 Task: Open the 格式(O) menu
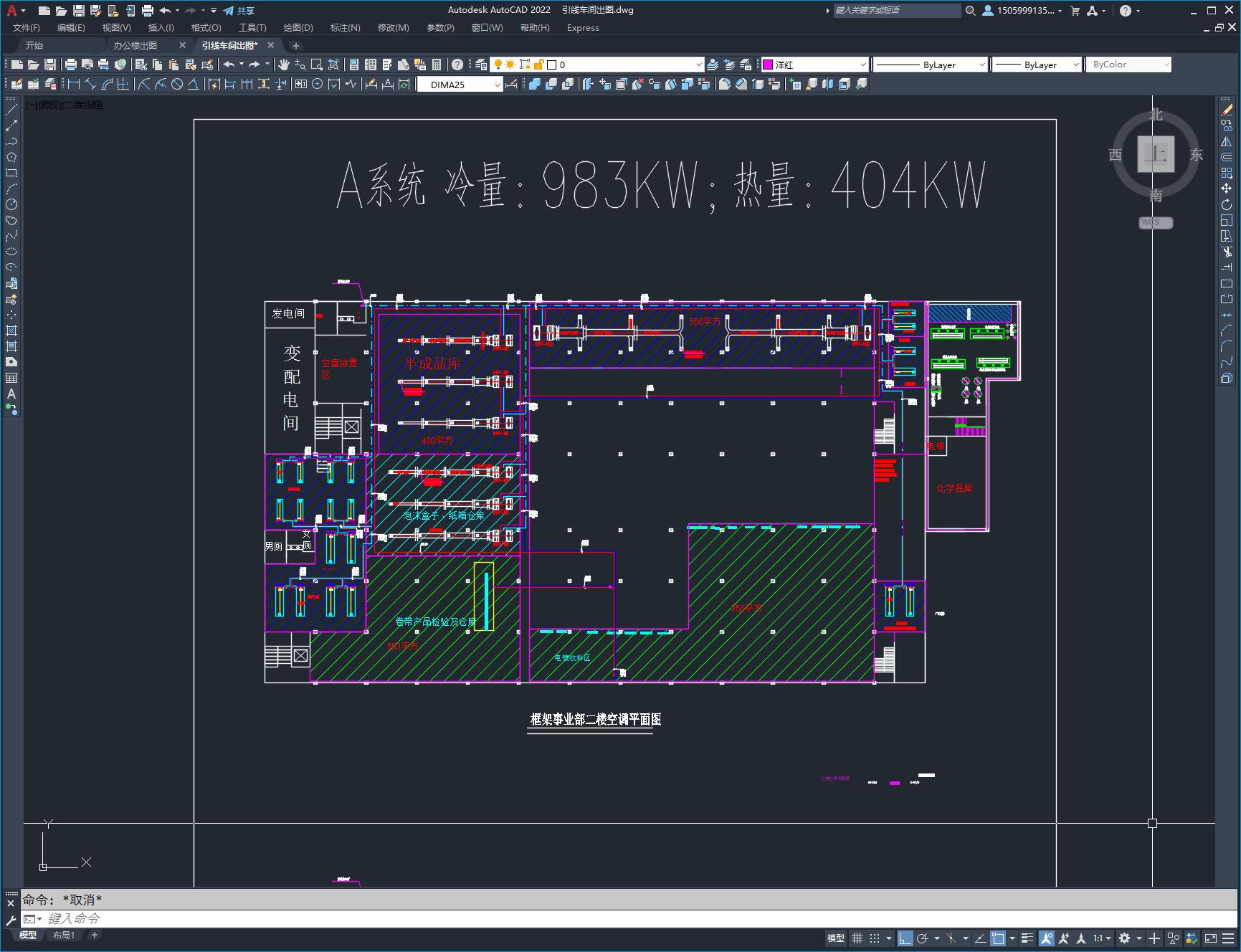pyautogui.click(x=206, y=28)
